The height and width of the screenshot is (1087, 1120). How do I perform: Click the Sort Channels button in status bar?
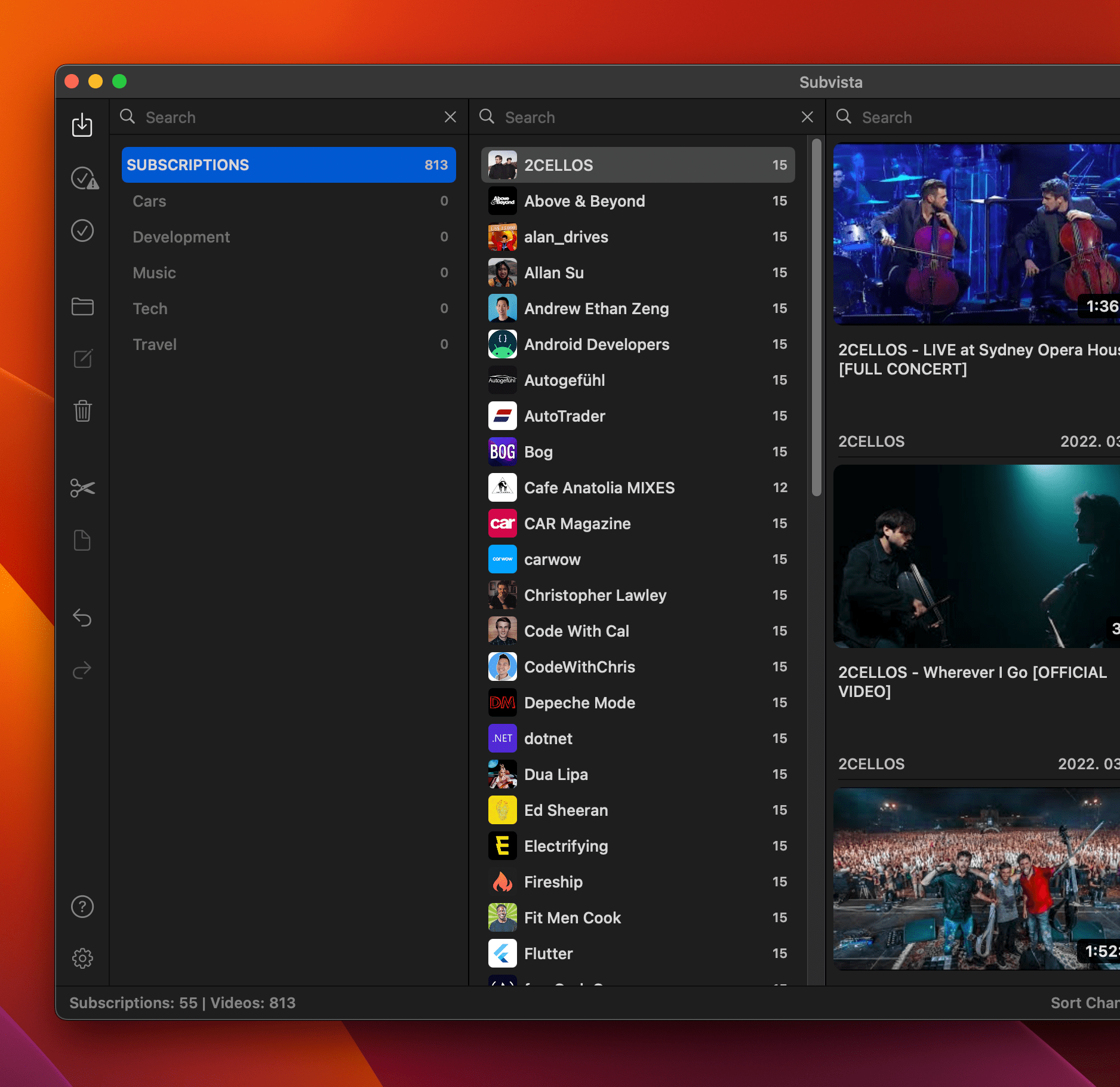tap(1084, 1003)
